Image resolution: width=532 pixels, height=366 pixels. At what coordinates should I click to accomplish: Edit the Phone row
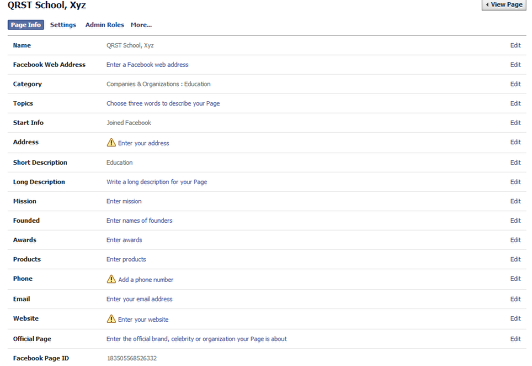(515, 278)
